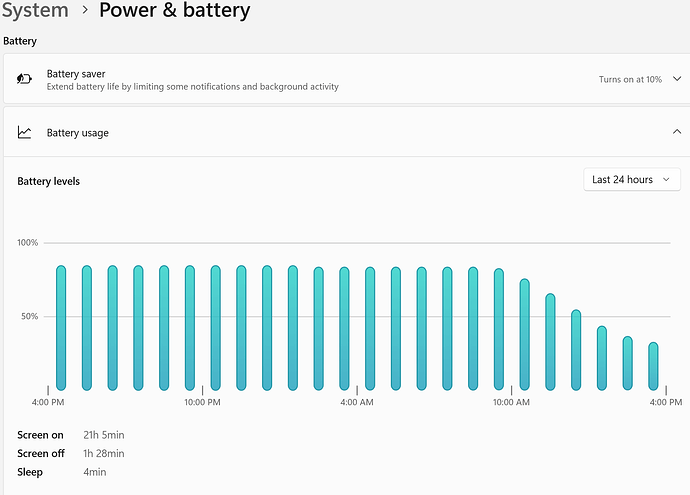
Task: Click the 4:00 AM timeline tick mark
Action: point(357,390)
